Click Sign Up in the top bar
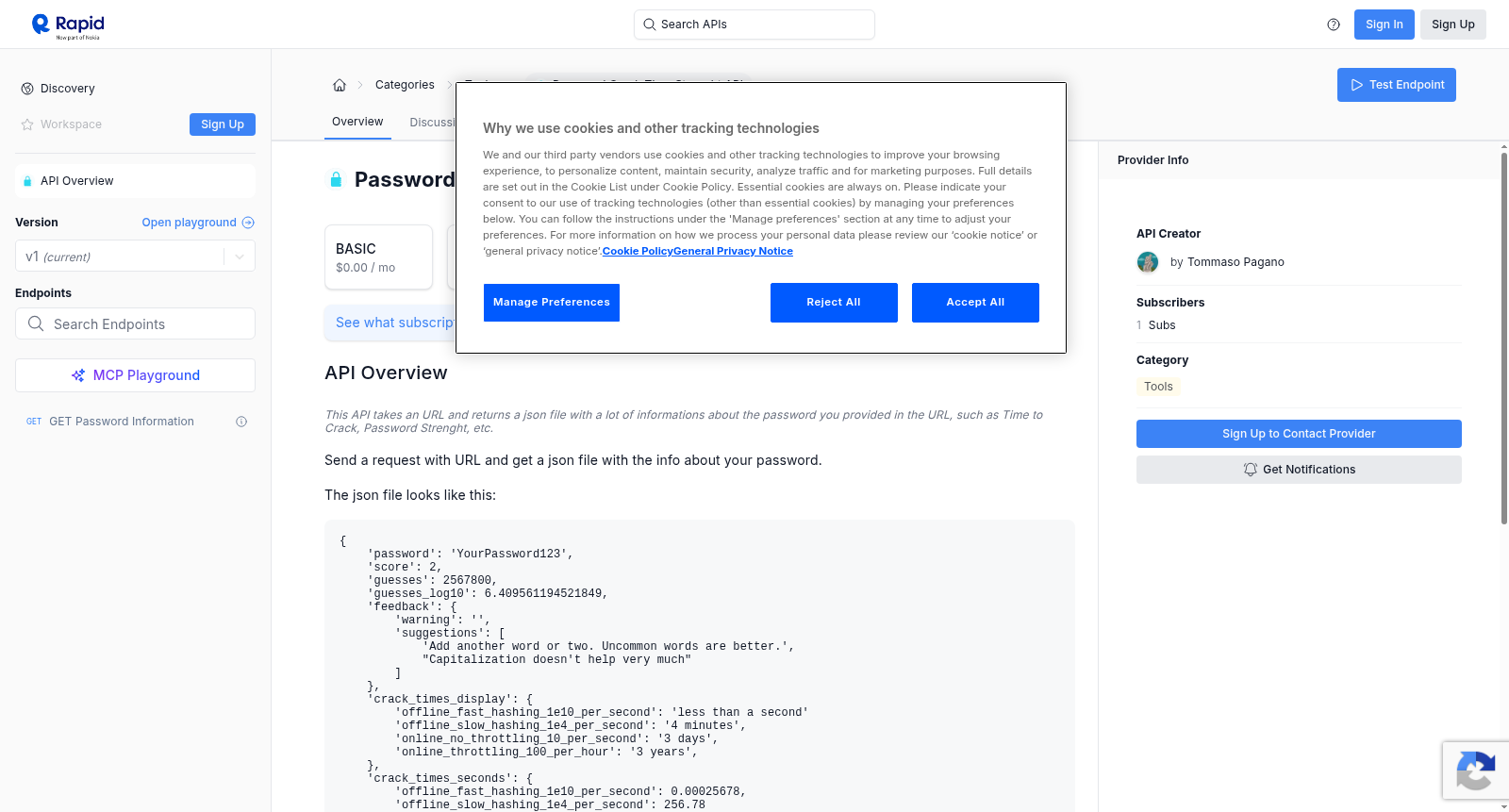This screenshot has width=1509, height=812. coord(1453,25)
